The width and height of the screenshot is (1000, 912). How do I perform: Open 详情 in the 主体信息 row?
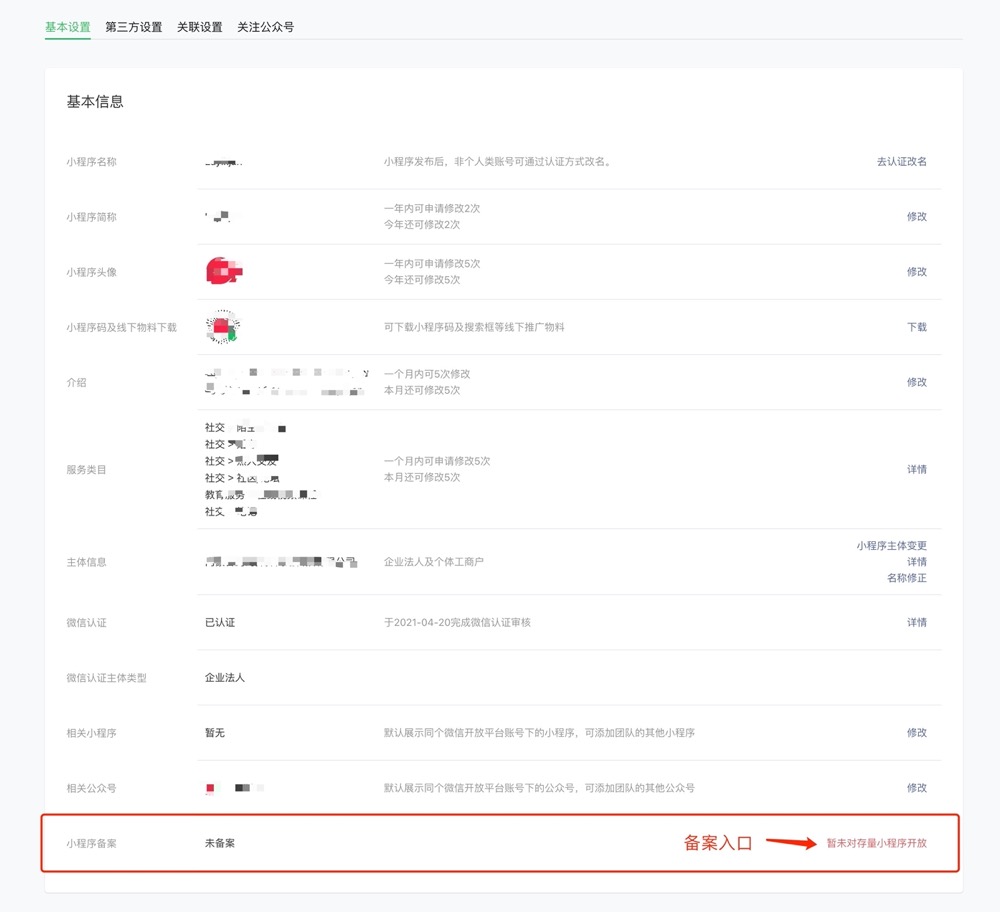(x=916, y=562)
